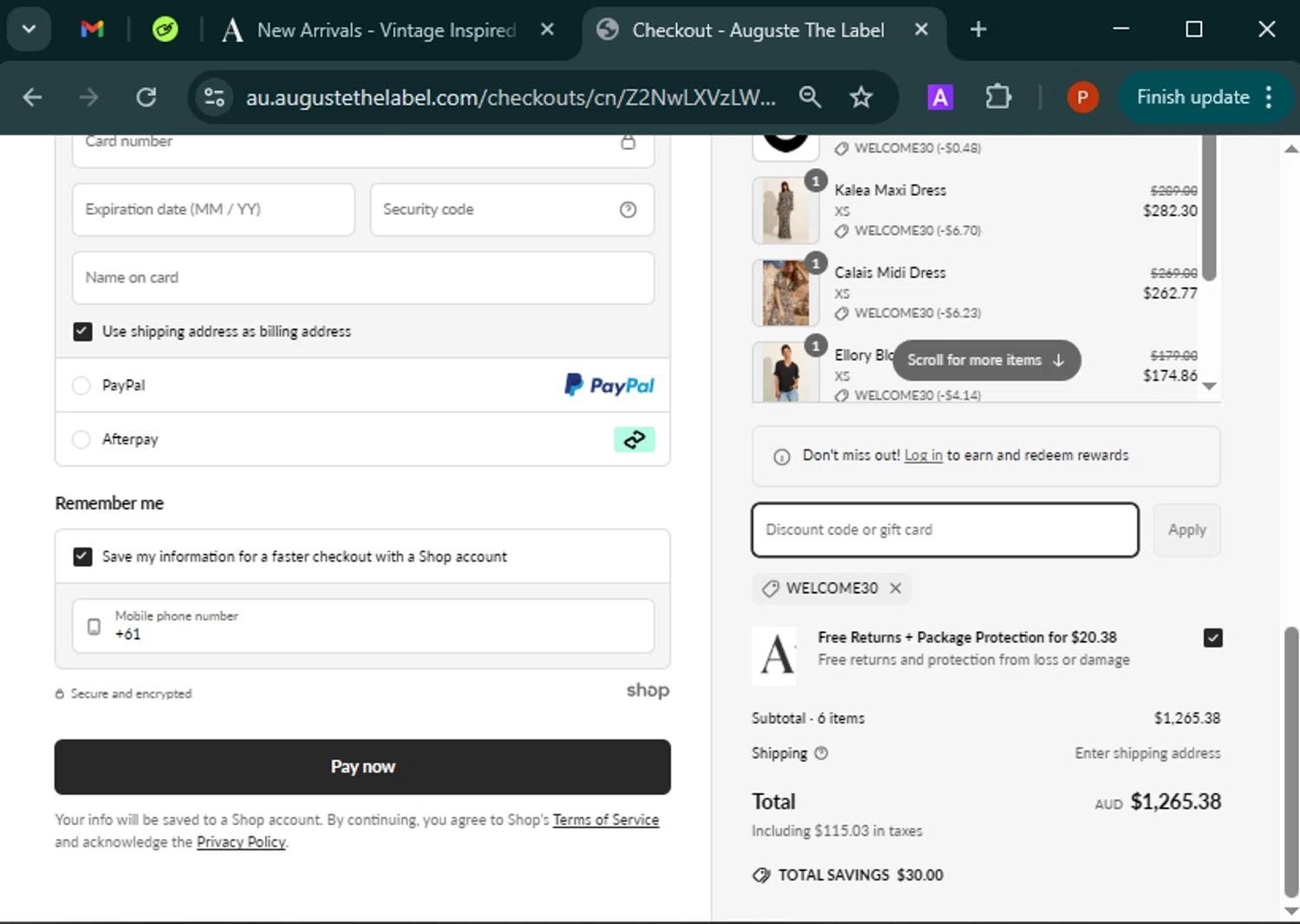
Task: Click the mobile phone icon
Action: click(x=94, y=626)
